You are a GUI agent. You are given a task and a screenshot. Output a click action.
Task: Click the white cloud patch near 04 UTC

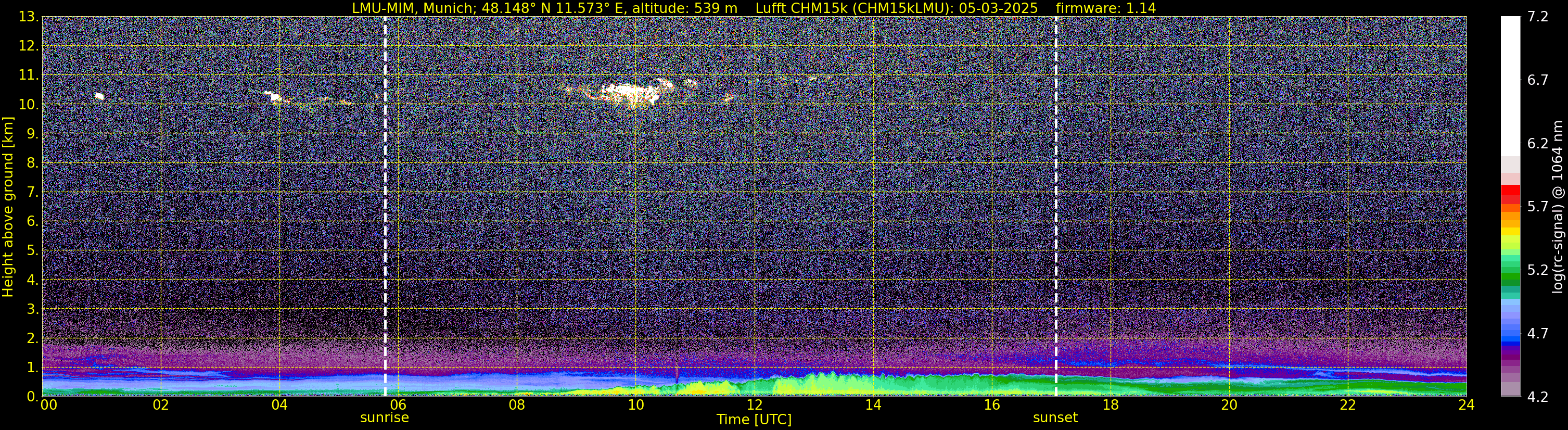point(273,96)
